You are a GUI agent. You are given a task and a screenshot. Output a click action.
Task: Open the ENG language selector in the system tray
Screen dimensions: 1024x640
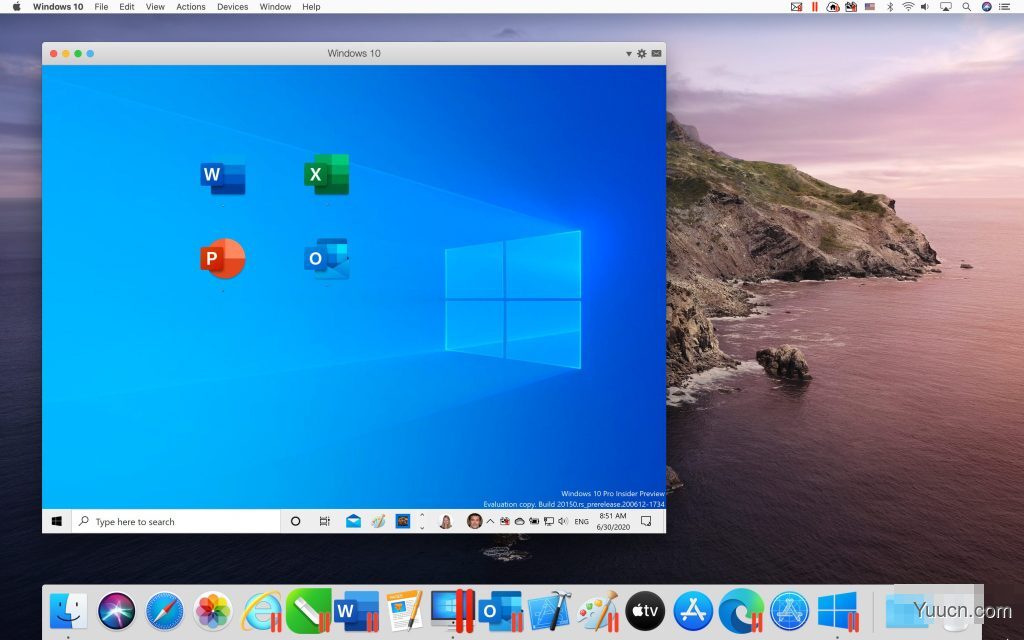581,521
